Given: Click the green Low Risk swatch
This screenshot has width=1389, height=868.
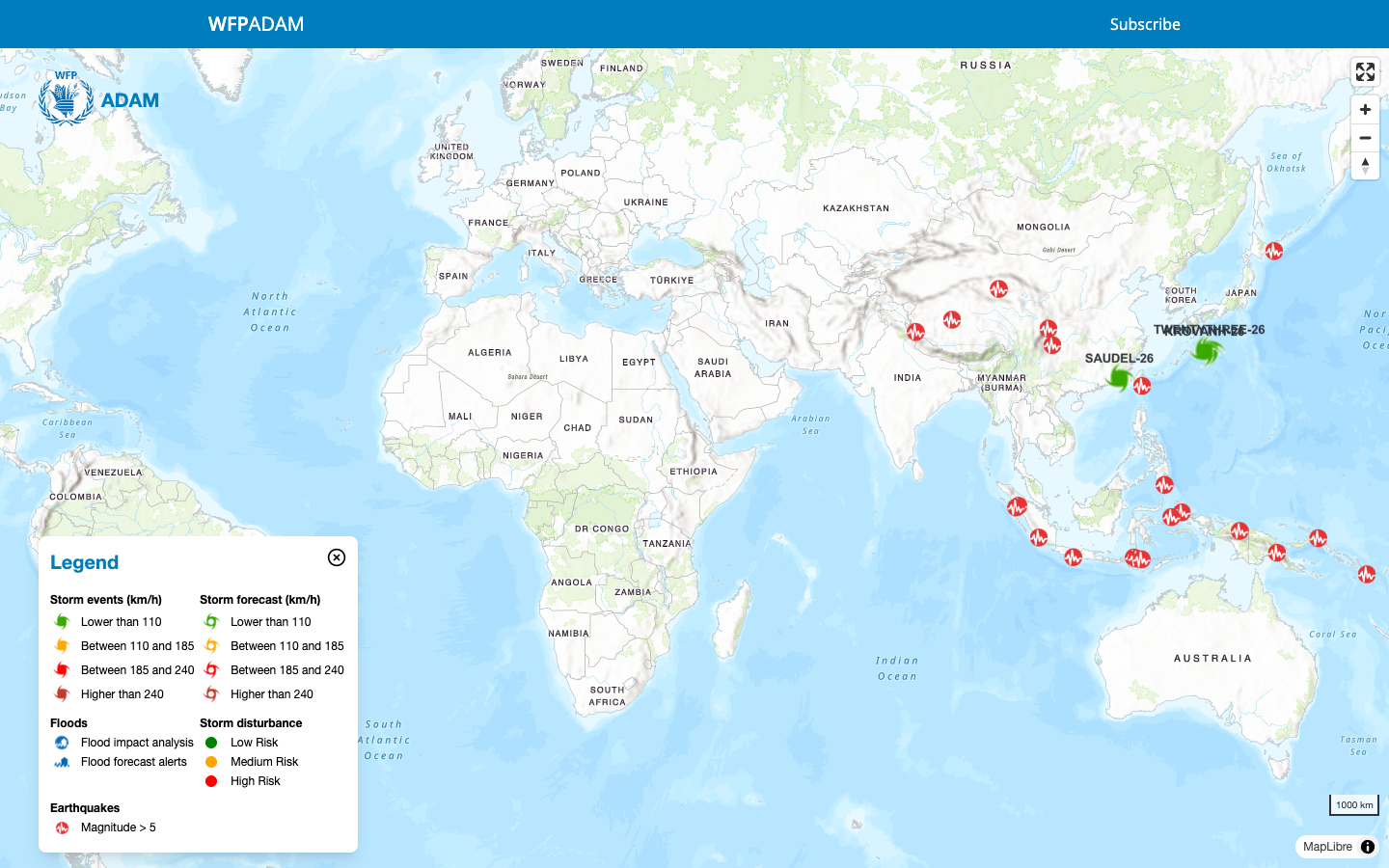Looking at the screenshot, I should coord(211,743).
